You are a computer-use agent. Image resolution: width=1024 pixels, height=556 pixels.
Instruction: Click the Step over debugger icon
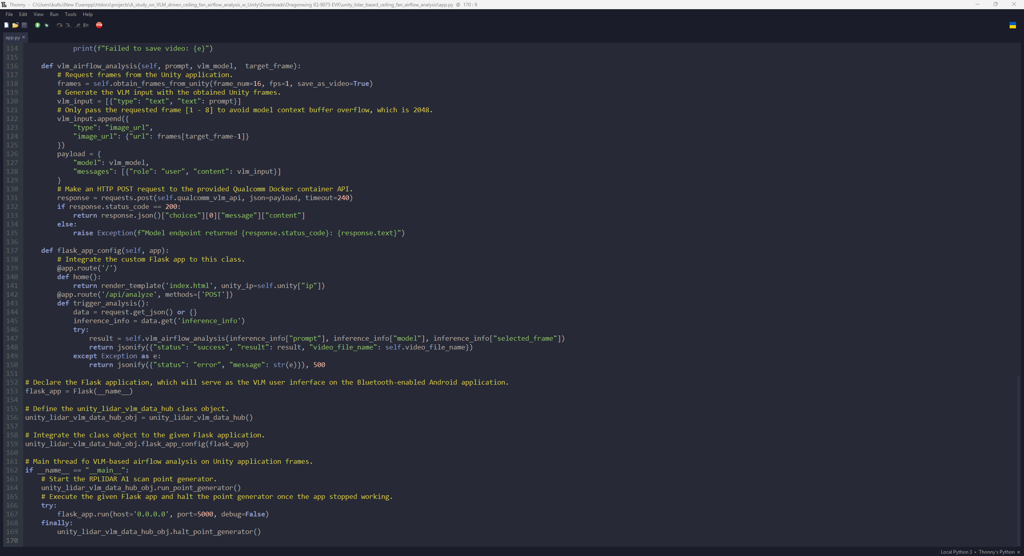click(x=59, y=25)
